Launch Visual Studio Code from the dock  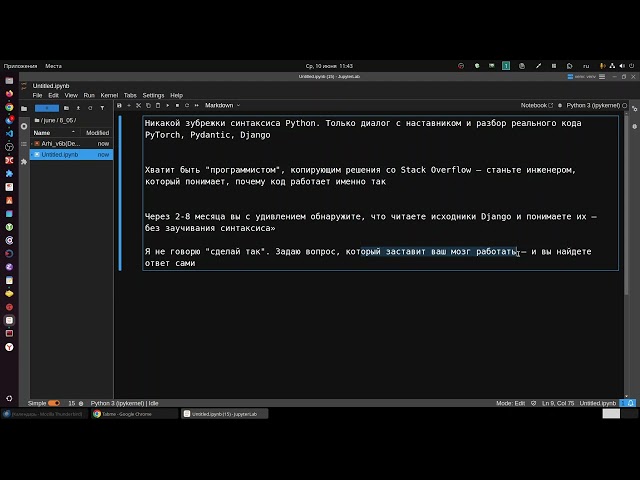pyautogui.click(x=9, y=133)
